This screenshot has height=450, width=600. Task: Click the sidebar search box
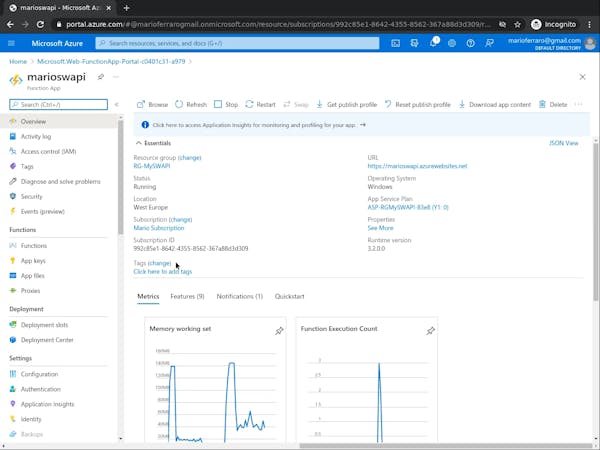point(62,104)
